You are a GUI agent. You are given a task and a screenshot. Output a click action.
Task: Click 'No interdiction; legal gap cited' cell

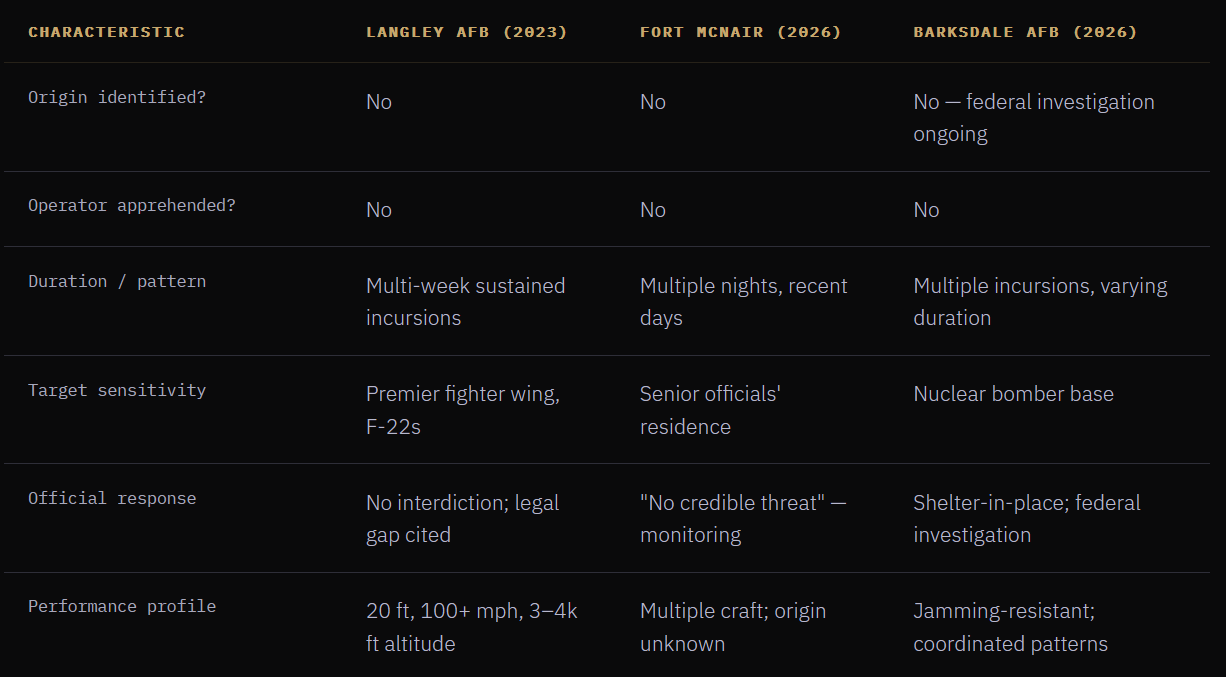pos(462,518)
